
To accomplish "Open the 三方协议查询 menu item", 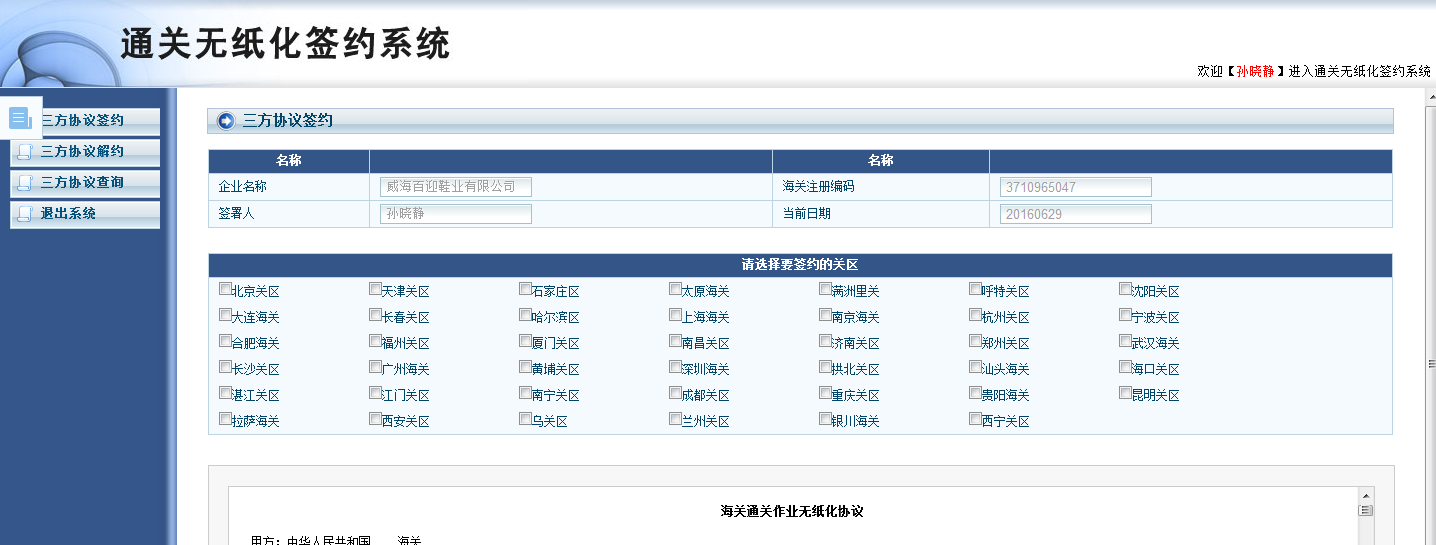I will coord(85,183).
